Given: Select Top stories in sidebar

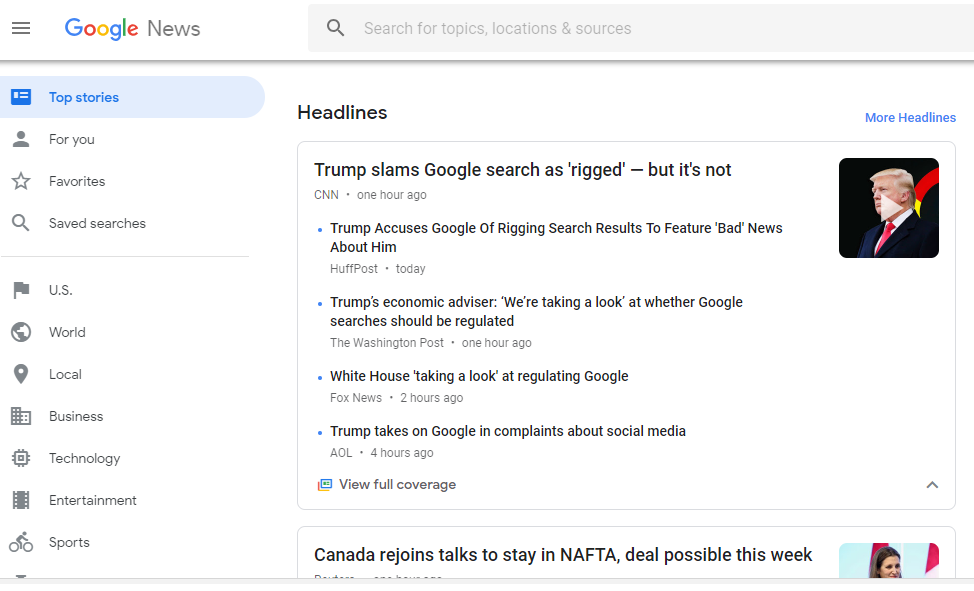Looking at the screenshot, I should [x=132, y=97].
